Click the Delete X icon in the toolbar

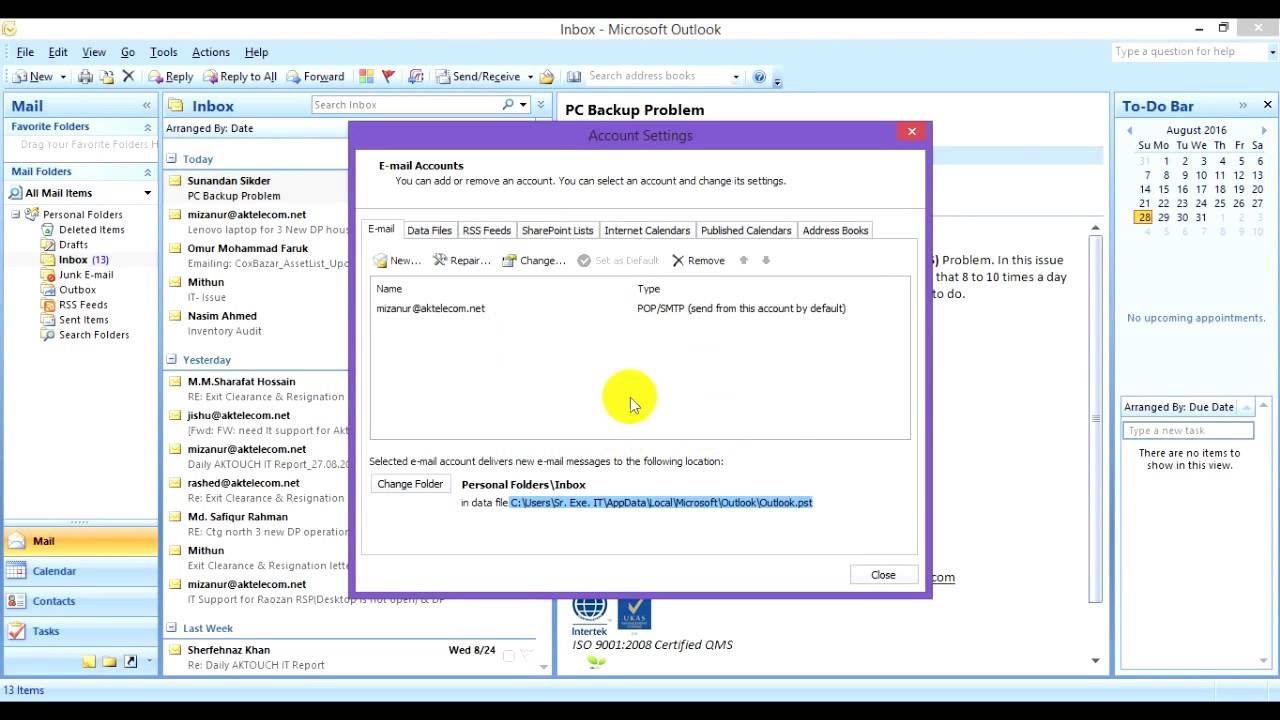pyautogui.click(x=128, y=77)
